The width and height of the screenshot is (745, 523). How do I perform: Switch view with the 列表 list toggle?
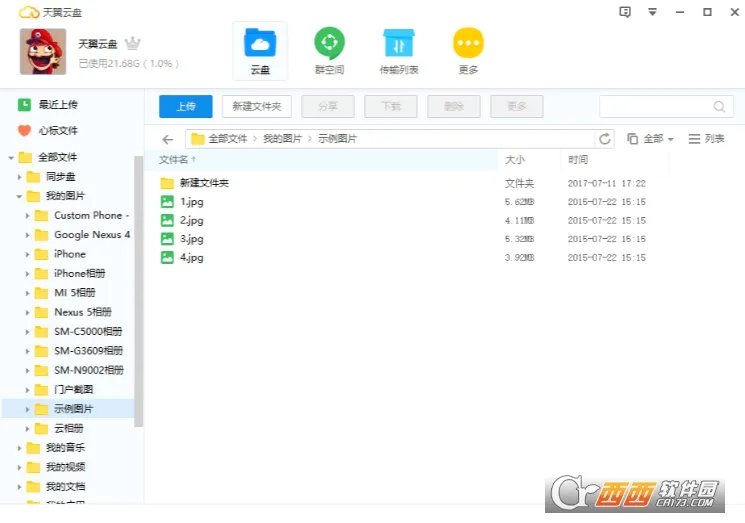click(707, 139)
